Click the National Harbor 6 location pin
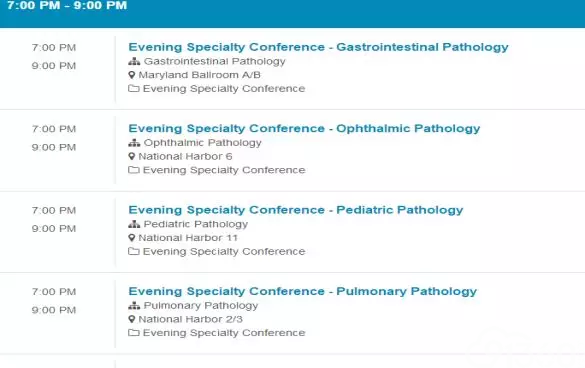The height and width of the screenshot is (368, 585). pyautogui.click(x=131, y=156)
